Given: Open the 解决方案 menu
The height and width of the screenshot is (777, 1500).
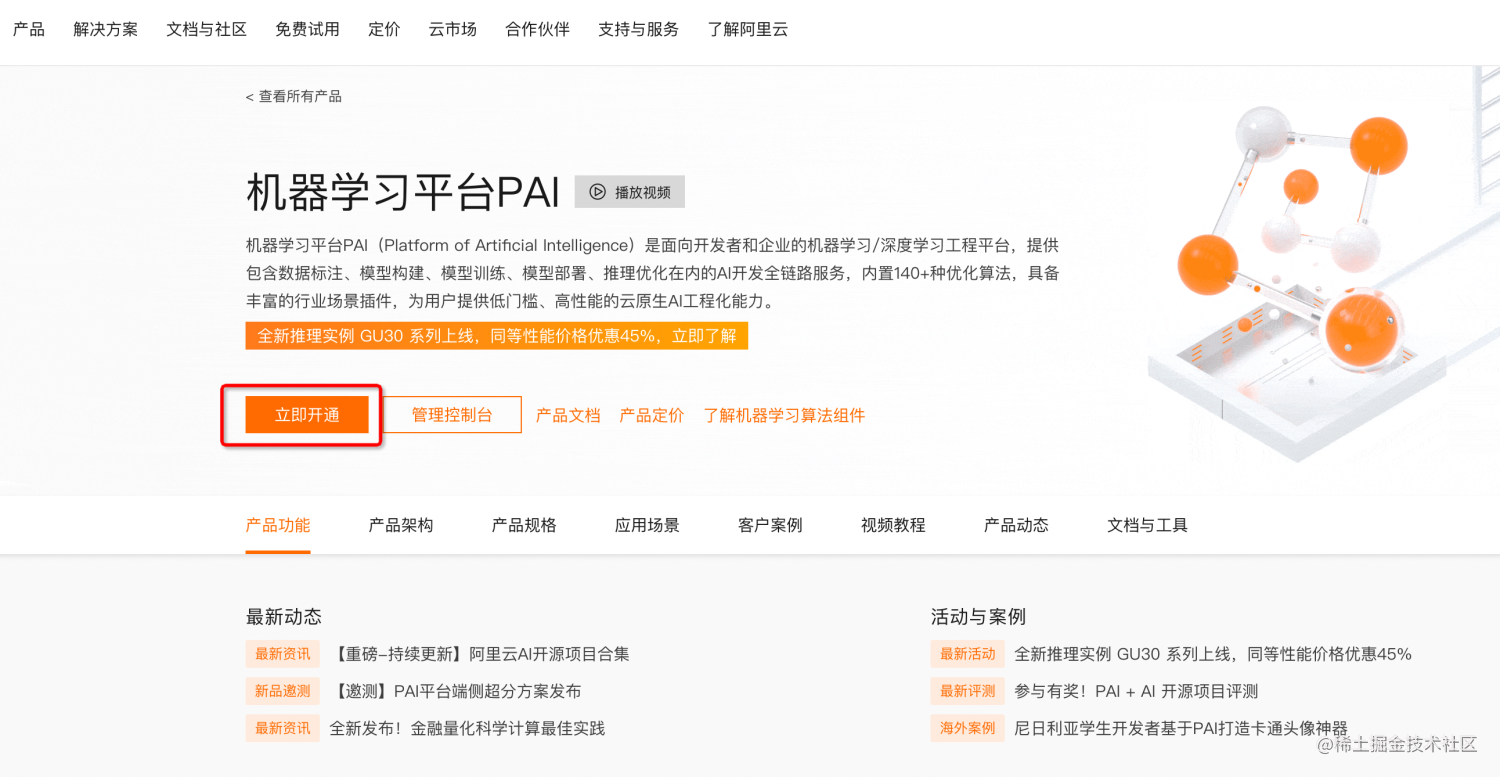Looking at the screenshot, I should point(106,29).
